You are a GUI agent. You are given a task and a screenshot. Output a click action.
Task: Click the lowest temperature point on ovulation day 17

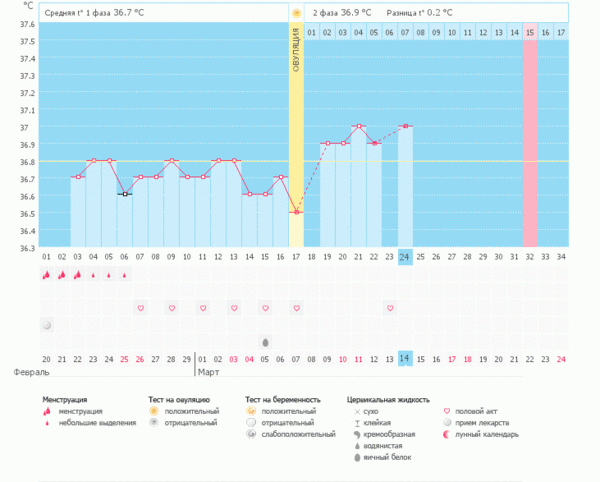(x=296, y=211)
